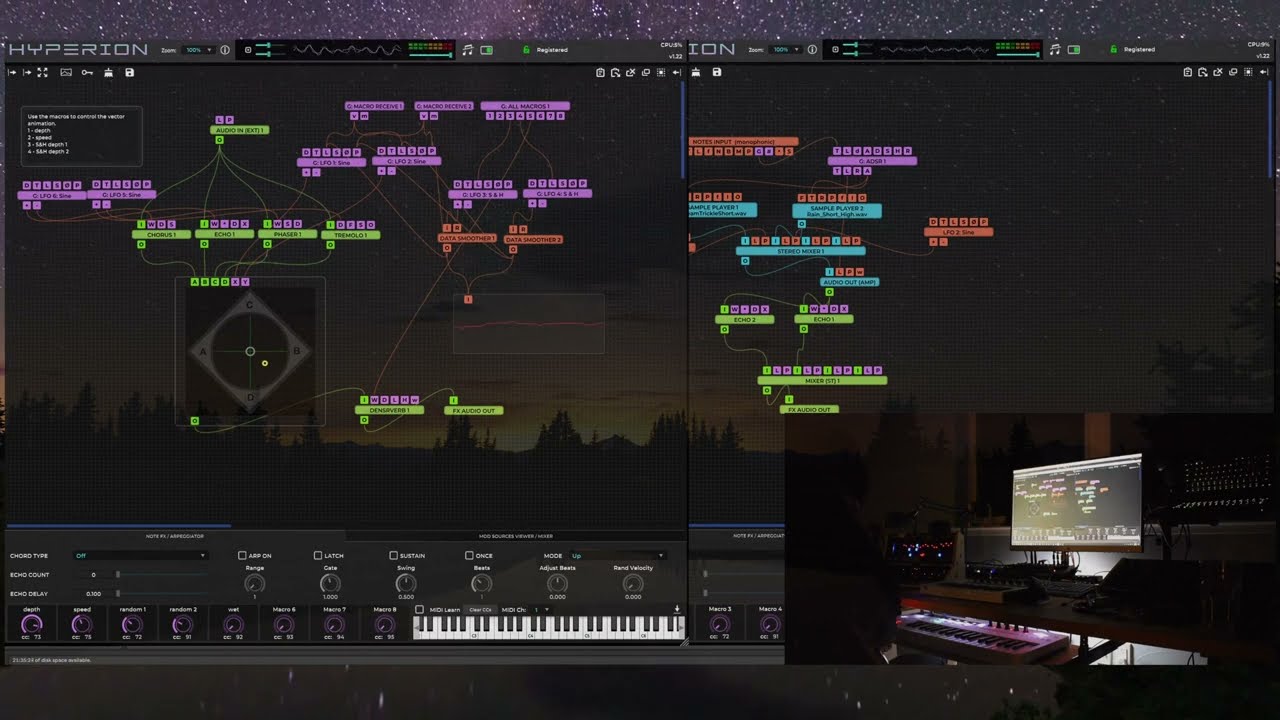The height and width of the screenshot is (720, 1280).
Task: Switch to NOTE FX / ARPEGGIATOR tab
Action: (x=175, y=536)
